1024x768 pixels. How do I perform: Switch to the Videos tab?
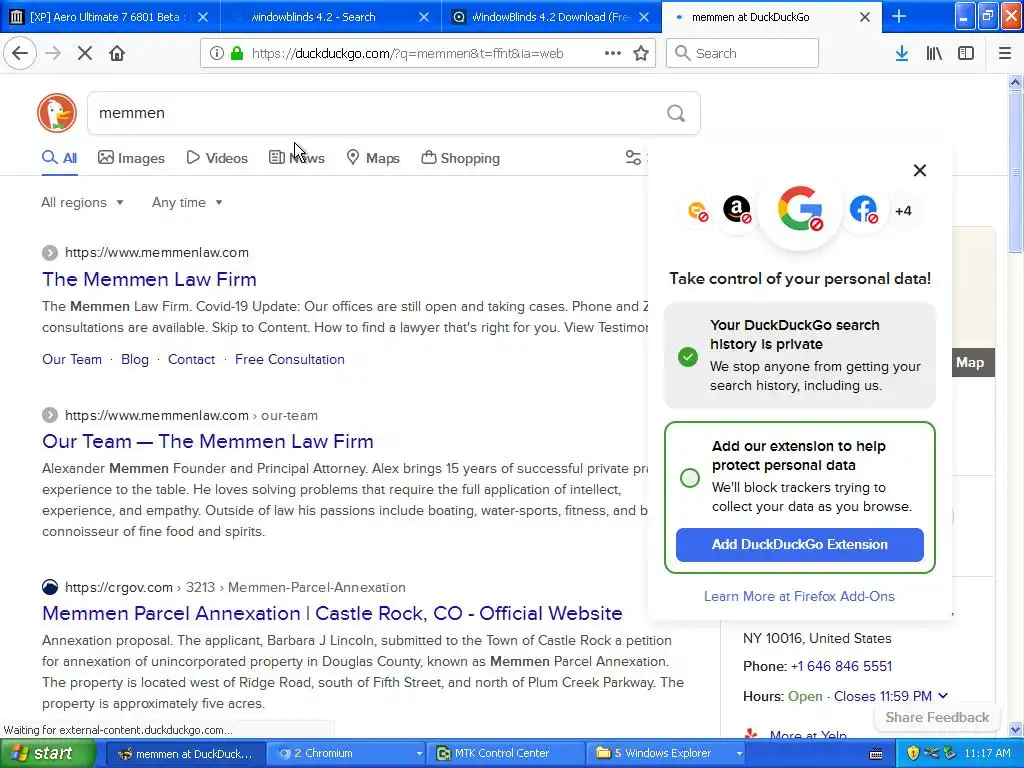(x=217, y=158)
